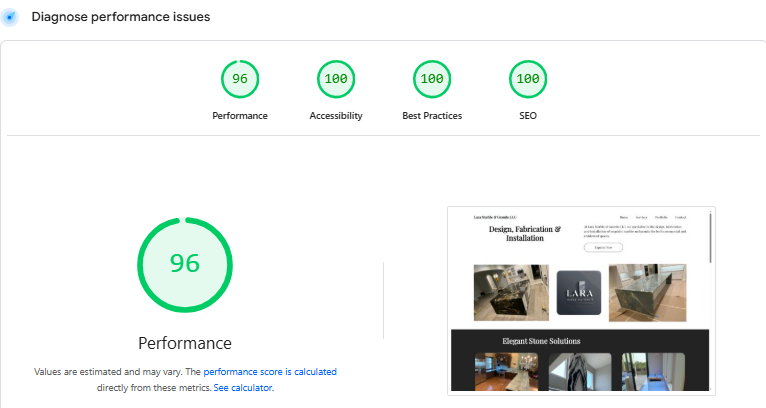The height and width of the screenshot is (408, 766).
Task: Click the Accessibility label under its gauge
Action: pyautogui.click(x=336, y=116)
